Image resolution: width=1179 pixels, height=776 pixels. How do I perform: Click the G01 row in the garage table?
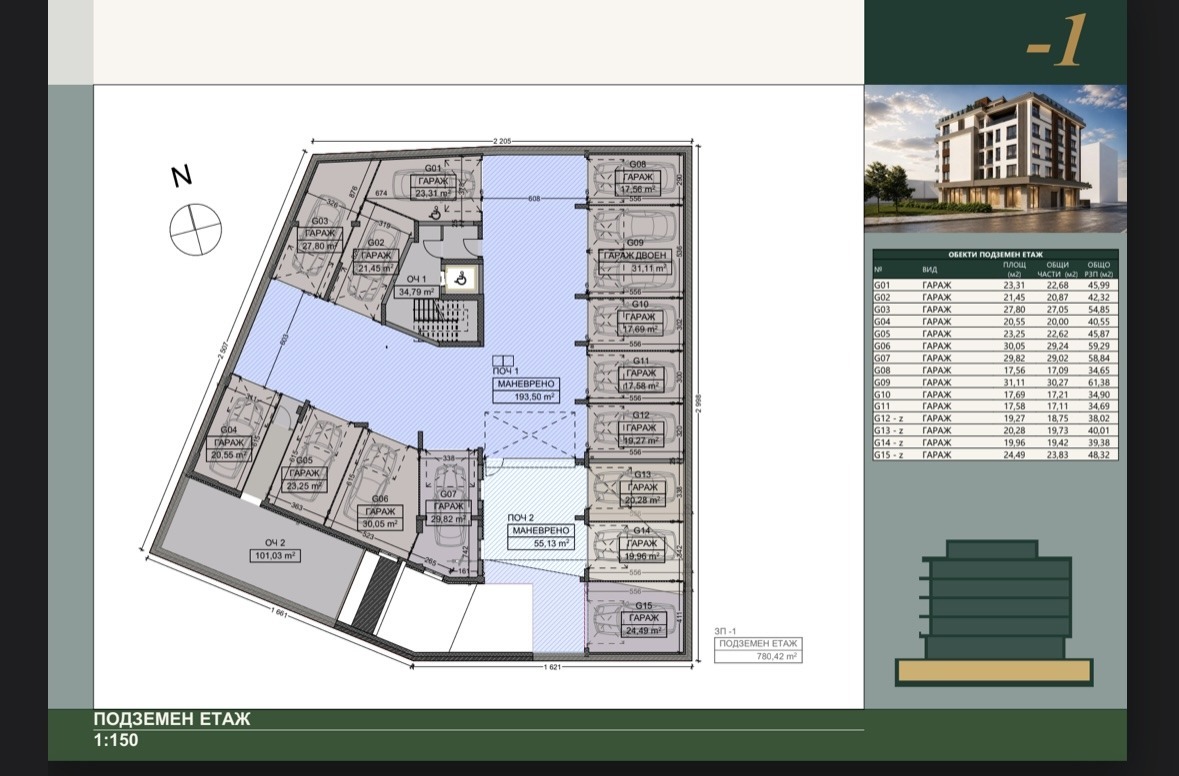tap(996, 285)
